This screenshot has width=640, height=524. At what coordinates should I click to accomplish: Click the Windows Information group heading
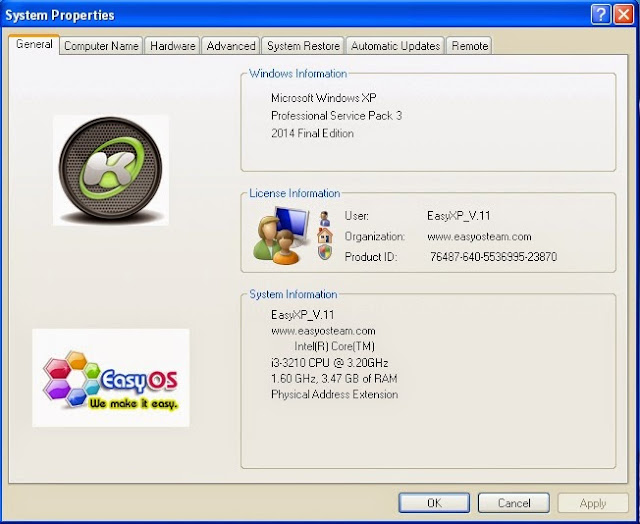(x=298, y=74)
